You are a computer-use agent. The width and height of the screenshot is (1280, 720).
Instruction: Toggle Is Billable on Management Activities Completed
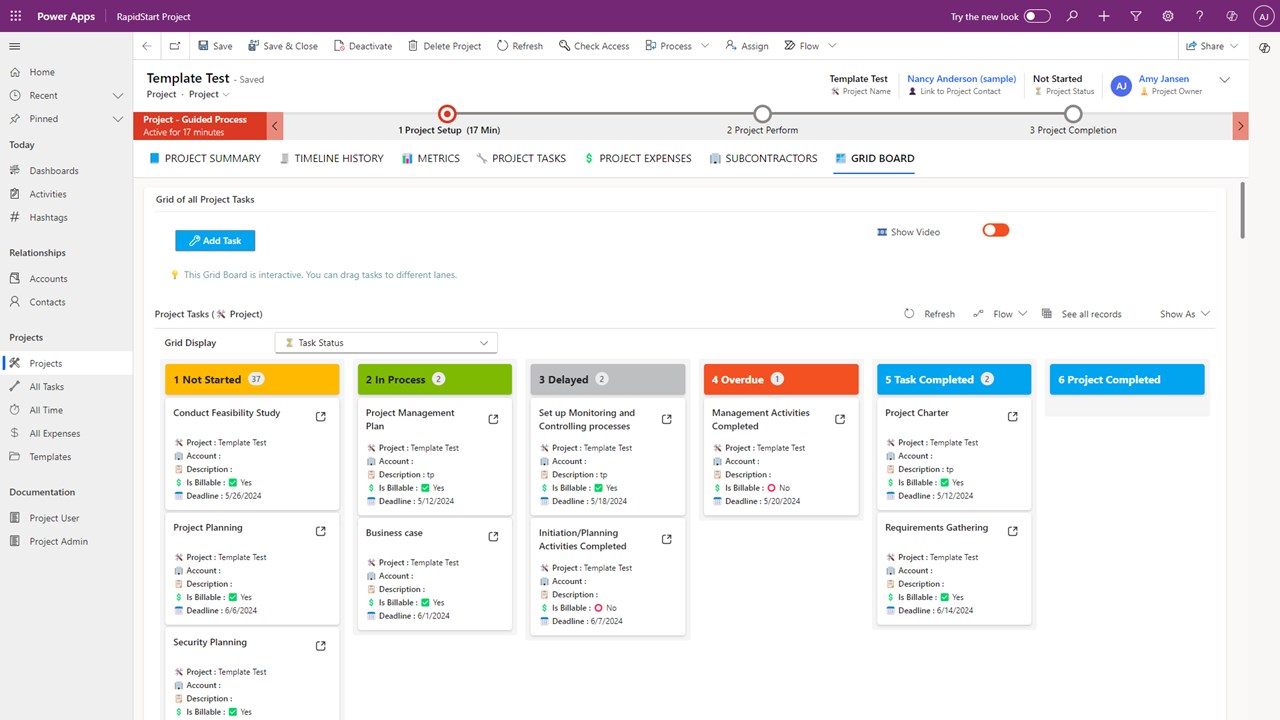point(771,488)
